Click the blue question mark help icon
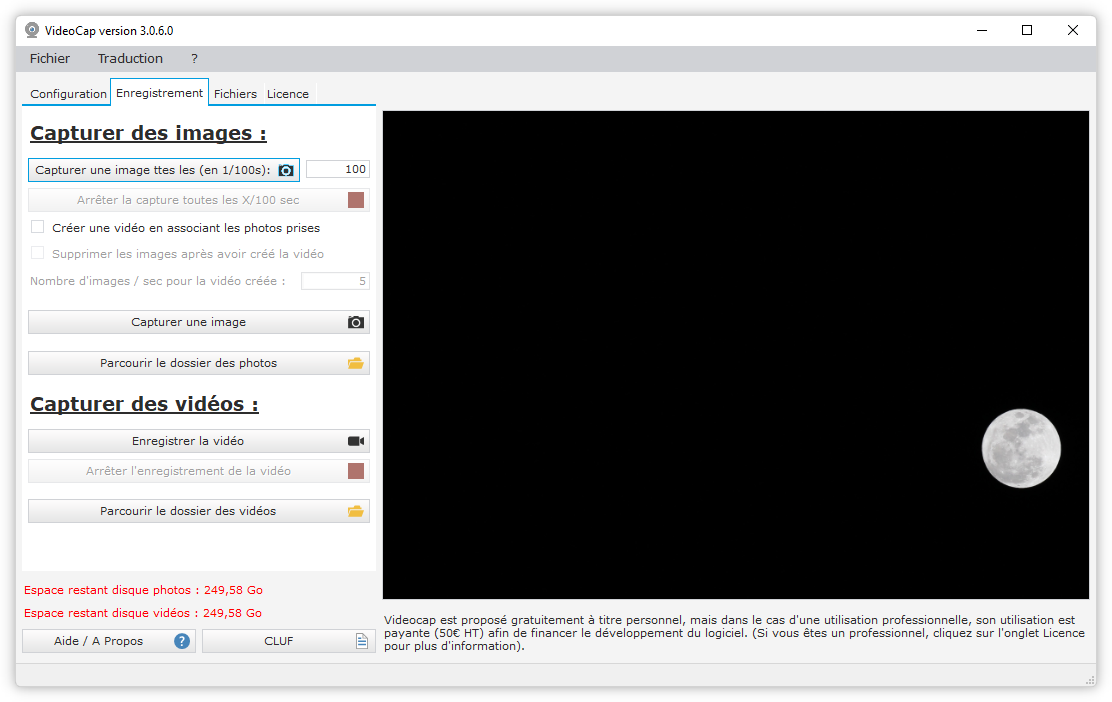1112x702 pixels. click(182, 641)
